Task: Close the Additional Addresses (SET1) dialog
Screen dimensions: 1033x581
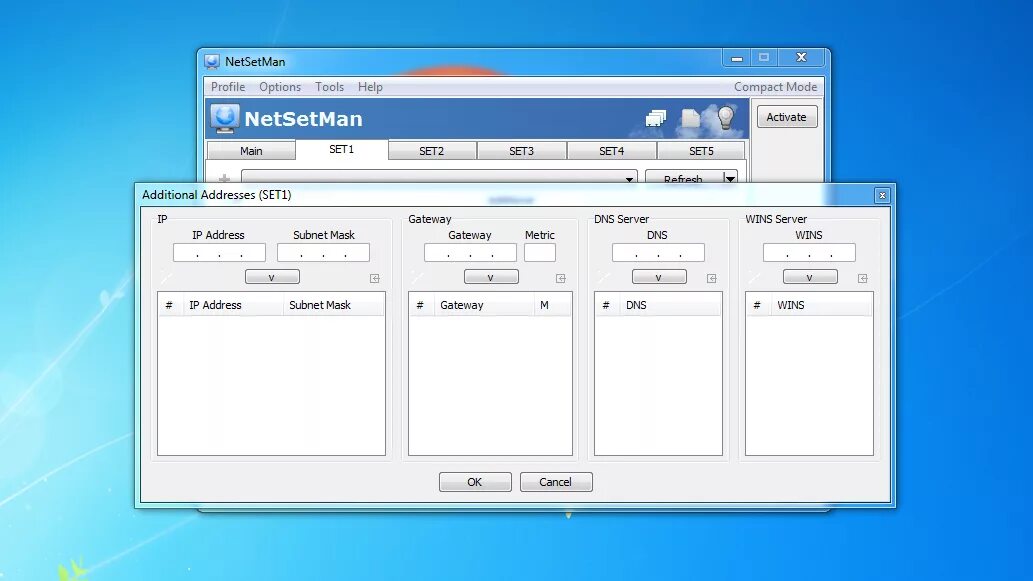Action: click(882, 195)
